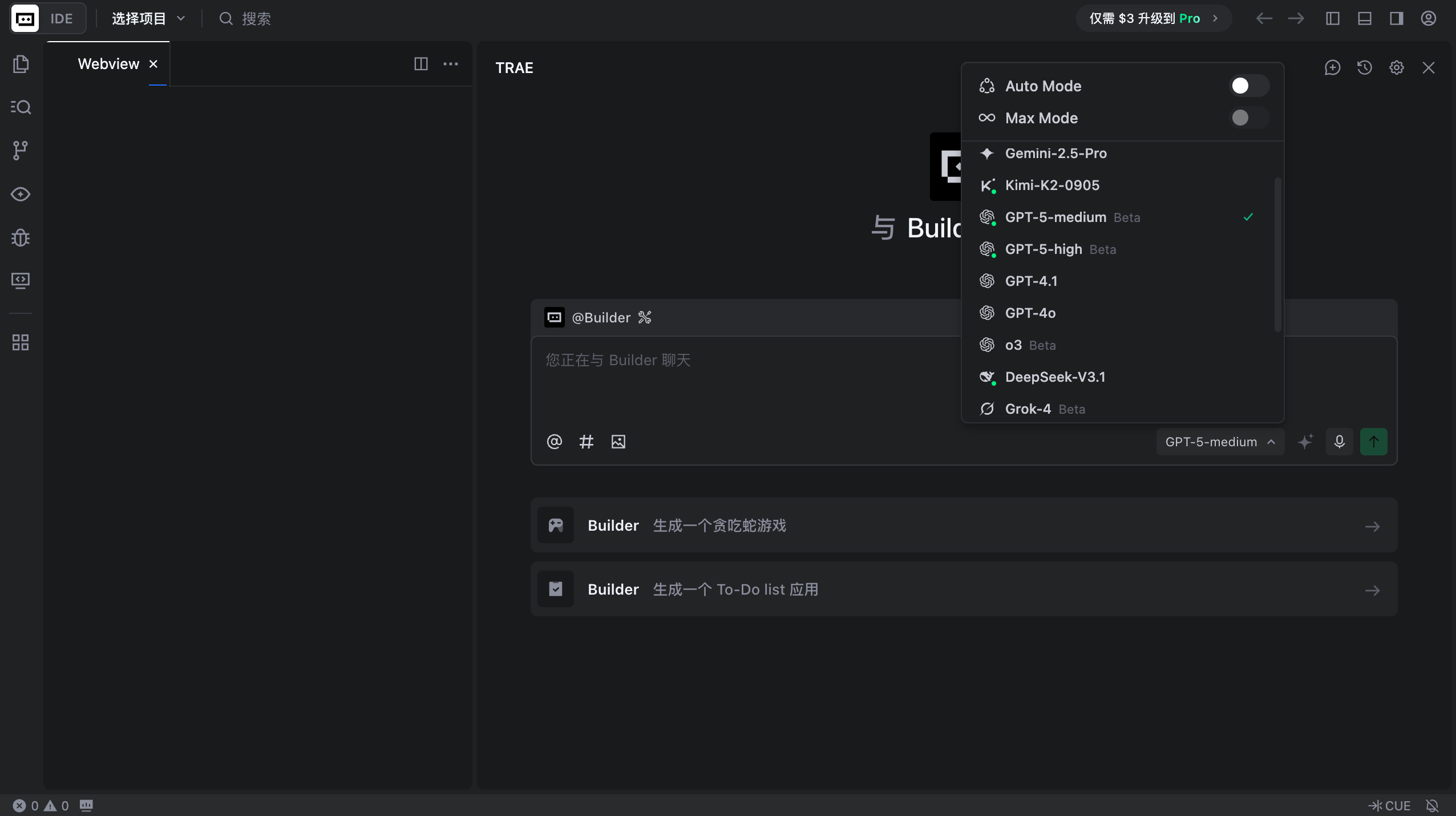Click the sparkle prompt optimize icon
Screen dimensions: 1456x816
coord(1305,442)
